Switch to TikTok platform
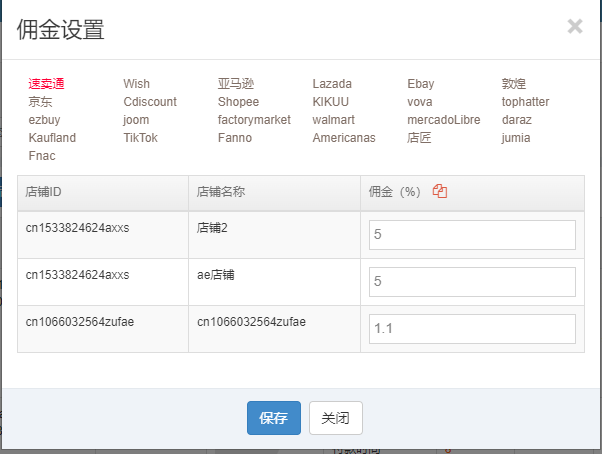 click(x=141, y=138)
